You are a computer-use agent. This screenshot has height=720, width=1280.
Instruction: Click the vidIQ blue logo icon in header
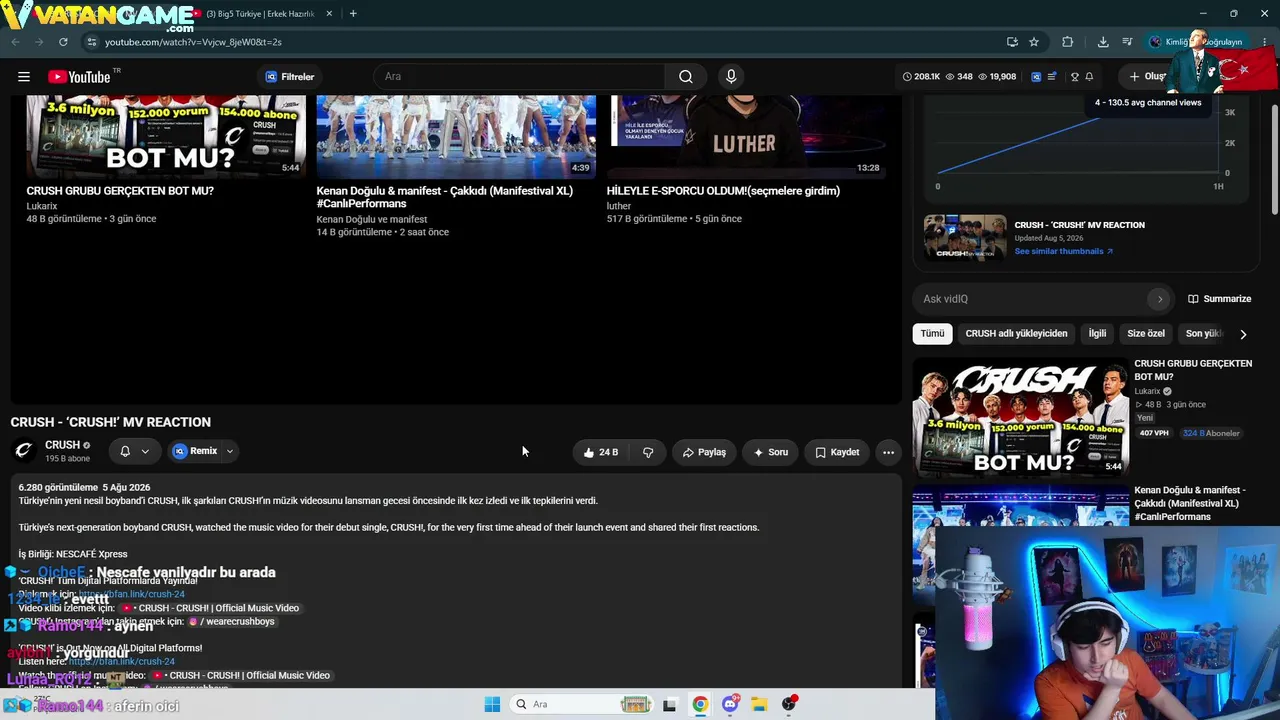coord(1036,77)
